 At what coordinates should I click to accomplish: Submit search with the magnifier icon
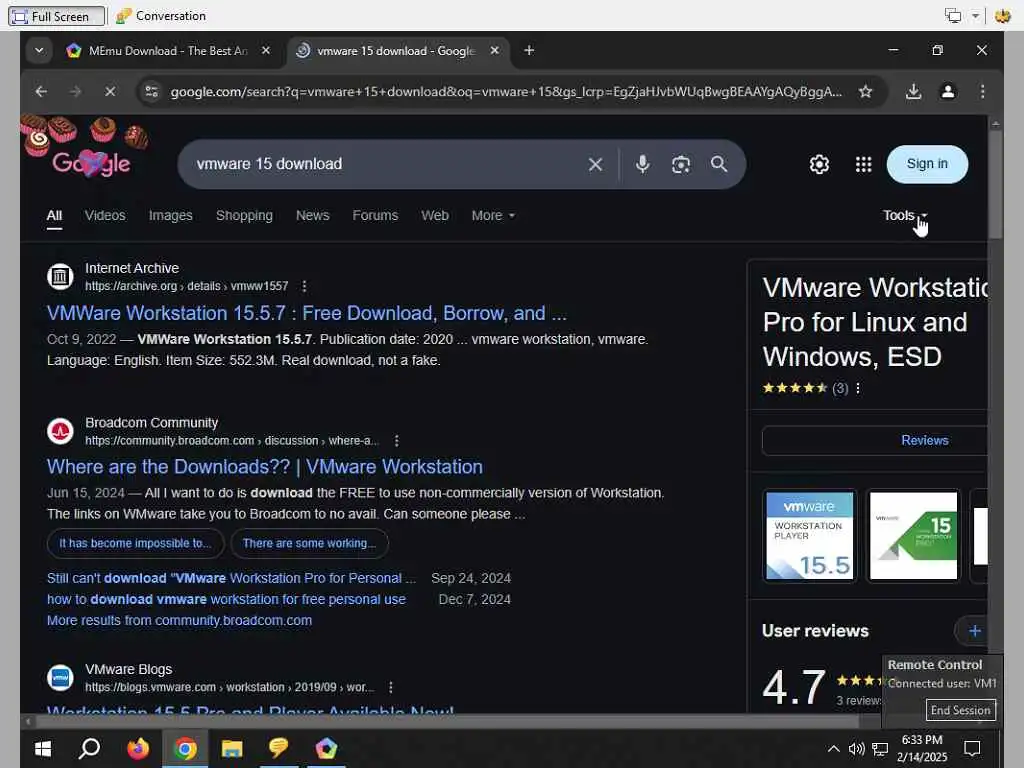click(x=719, y=165)
